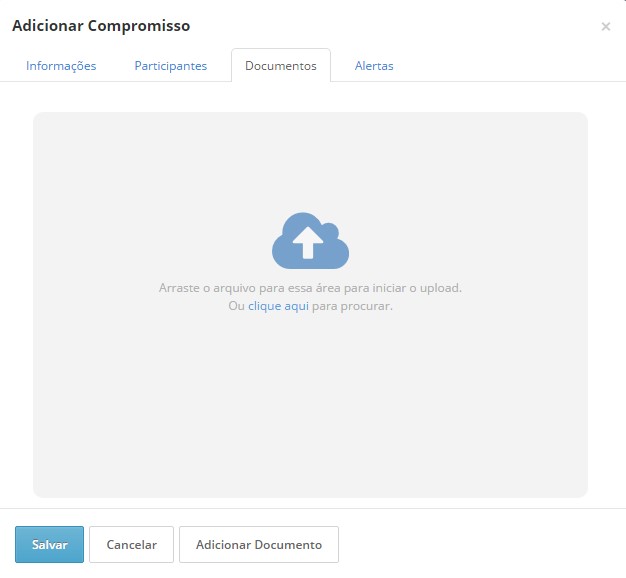Select the Documentos tab
The width and height of the screenshot is (626, 578).
[281, 66]
